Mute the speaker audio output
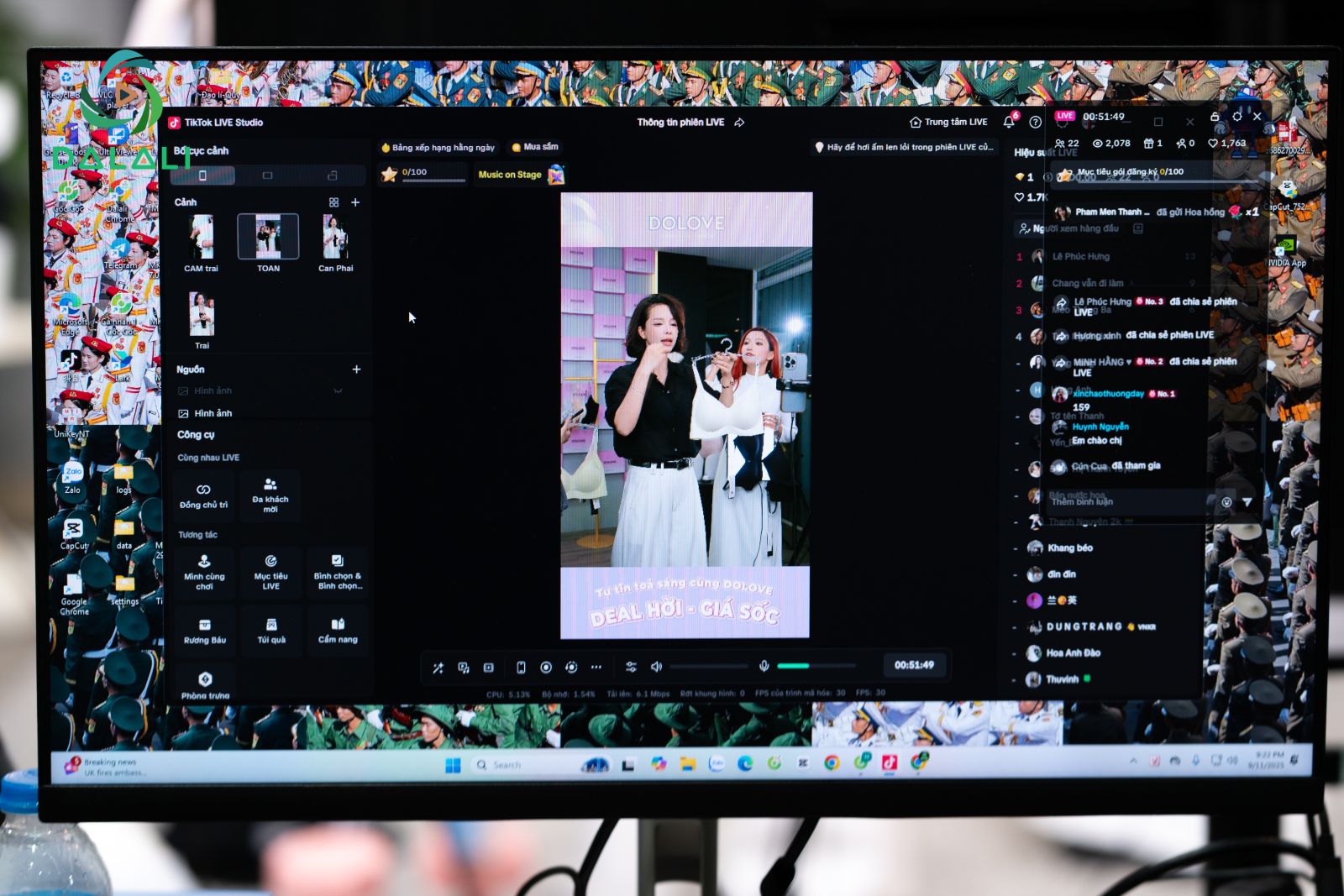The height and width of the screenshot is (896, 1344). pyautogui.click(x=656, y=667)
